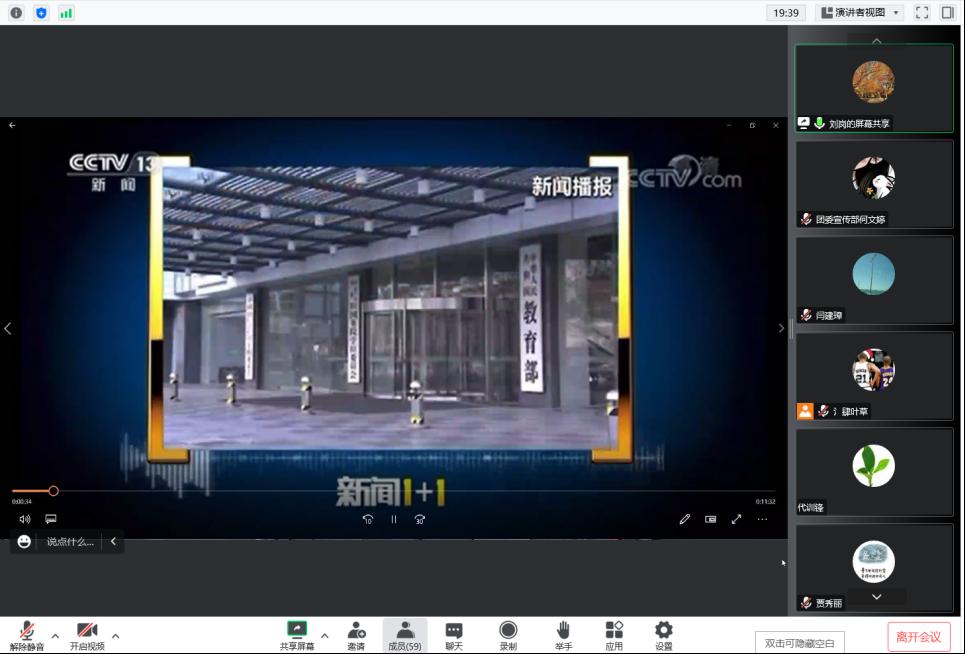This screenshot has height=654, width=965.
Task: Switch the player to mini-view mode
Action: click(710, 519)
